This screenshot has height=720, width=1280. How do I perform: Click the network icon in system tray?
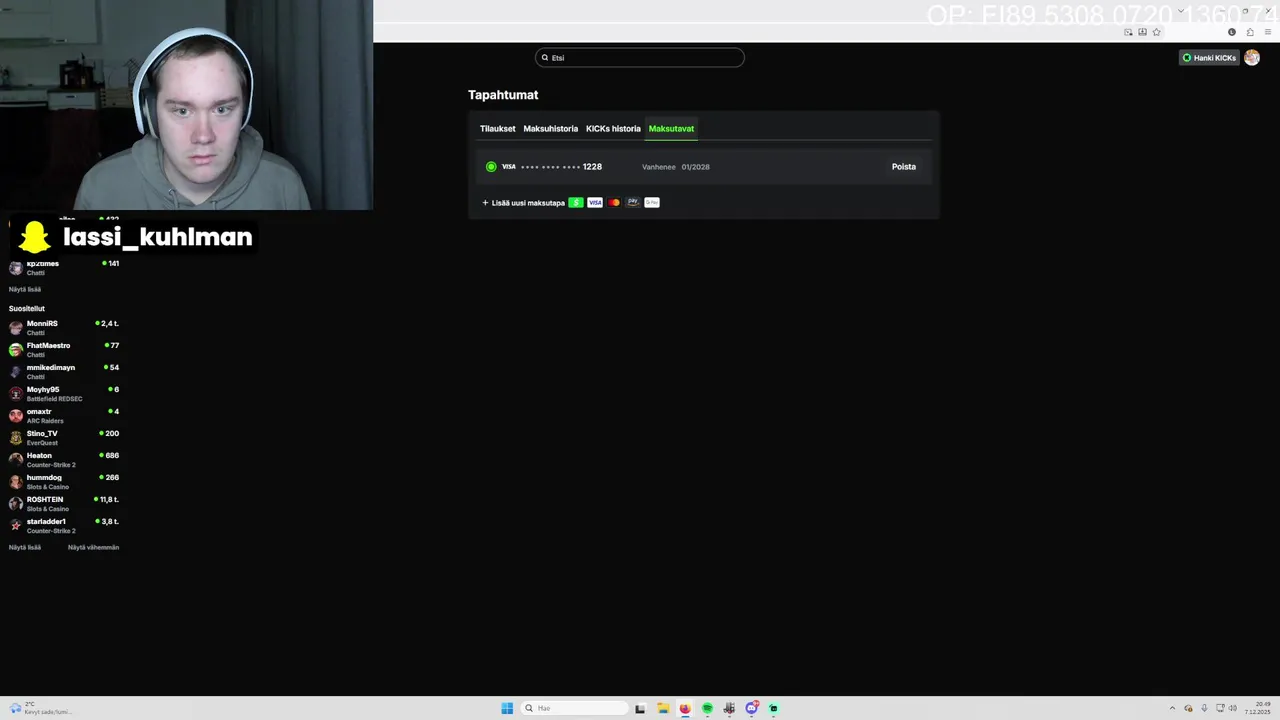coord(1219,708)
